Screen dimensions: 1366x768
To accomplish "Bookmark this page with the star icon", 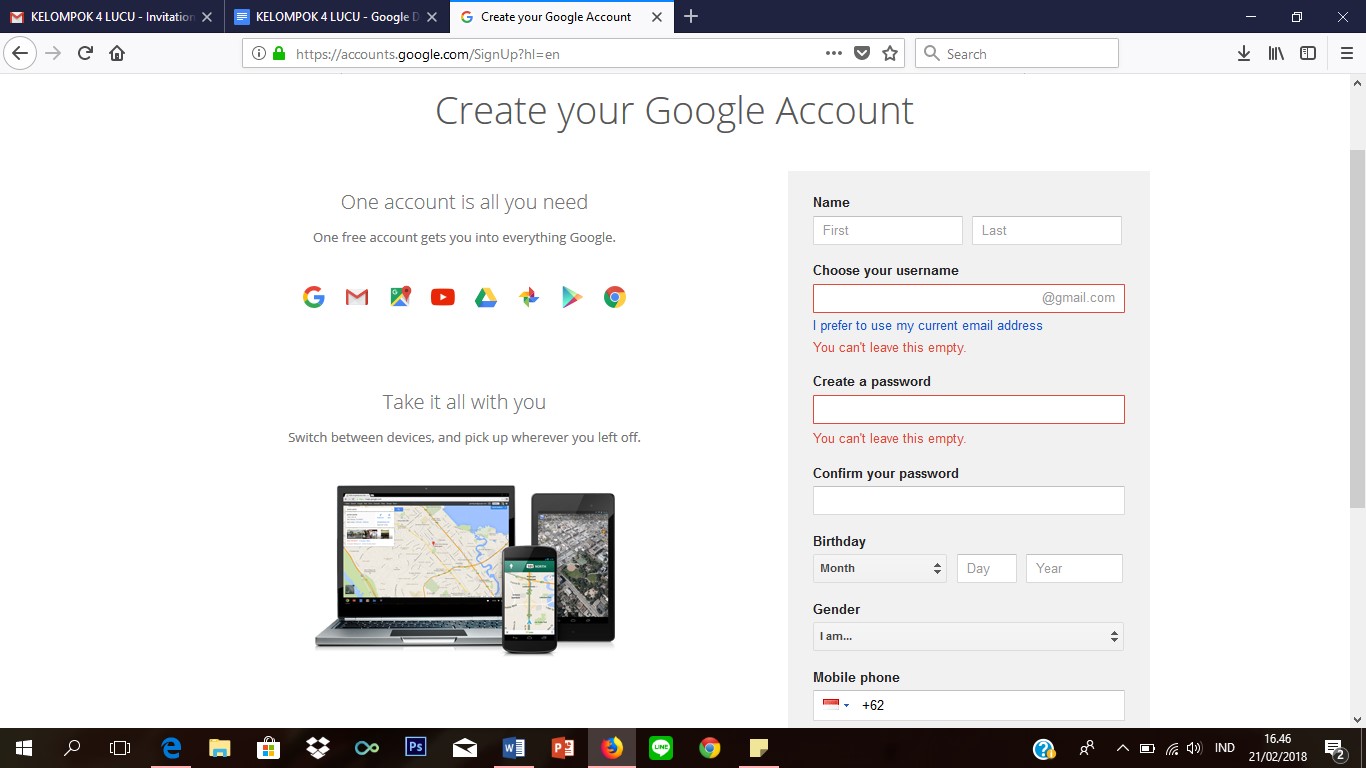I will pyautogui.click(x=890, y=54).
